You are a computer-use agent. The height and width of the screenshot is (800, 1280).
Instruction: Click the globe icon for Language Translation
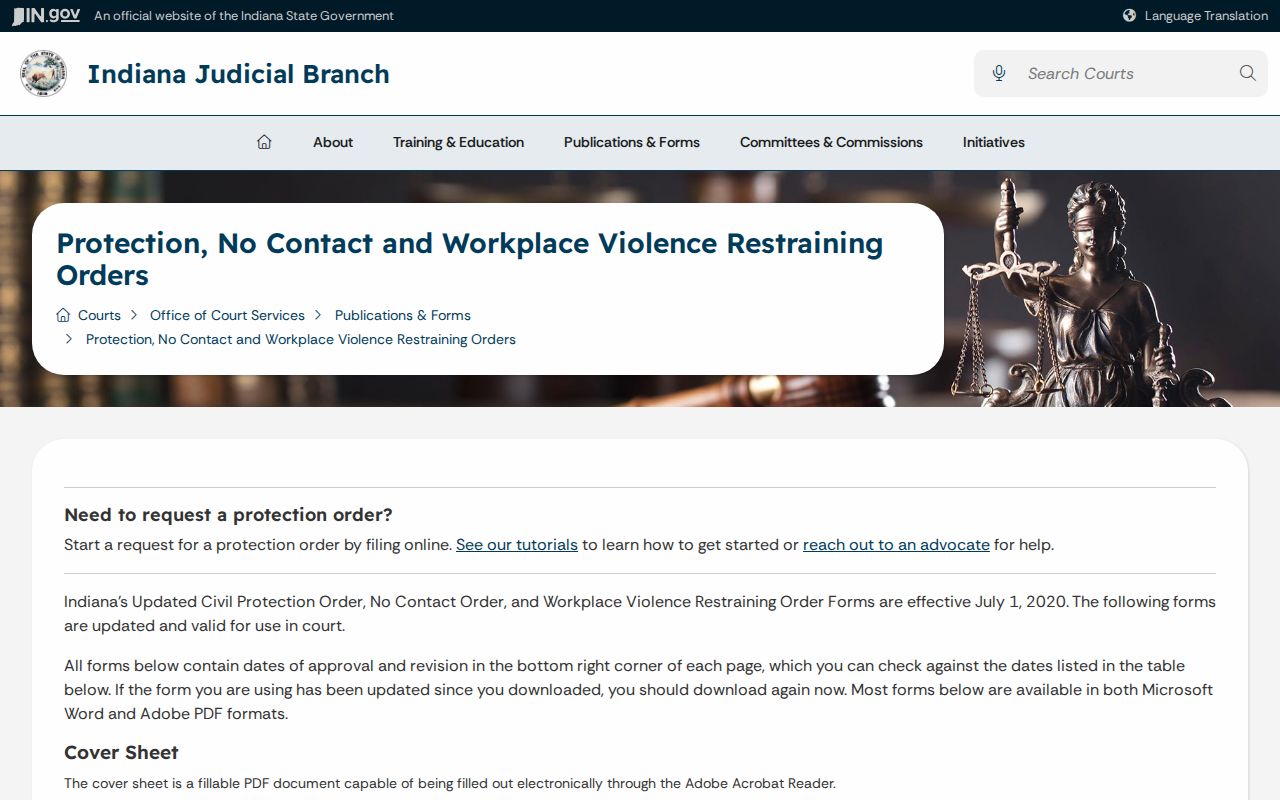click(x=1129, y=16)
